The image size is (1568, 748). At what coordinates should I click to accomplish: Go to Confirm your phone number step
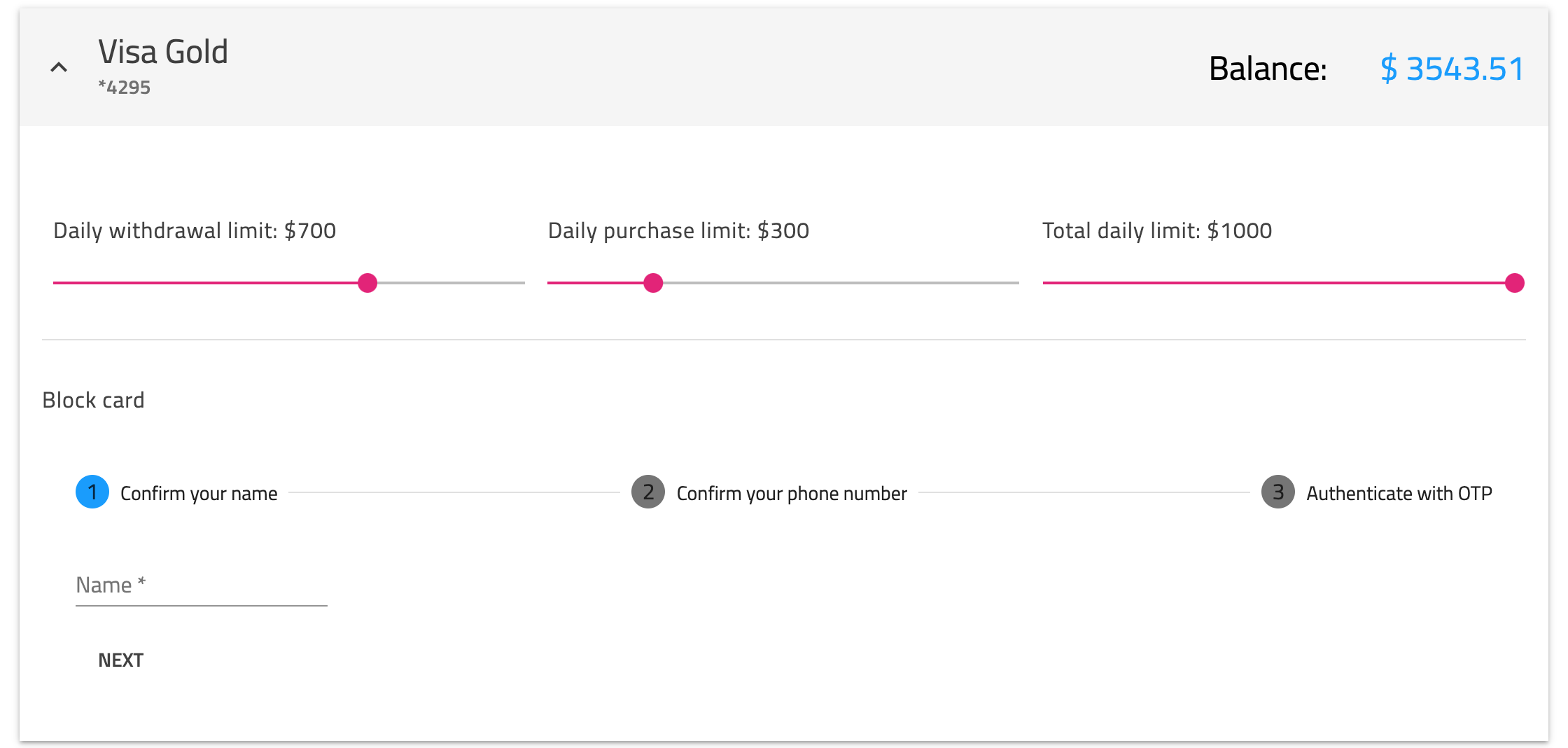tap(791, 494)
